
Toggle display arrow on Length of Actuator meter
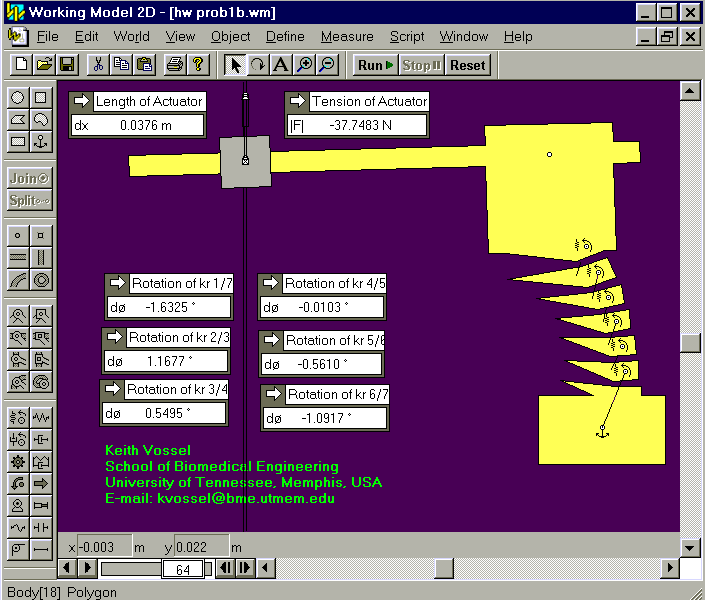click(x=81, y=101)
